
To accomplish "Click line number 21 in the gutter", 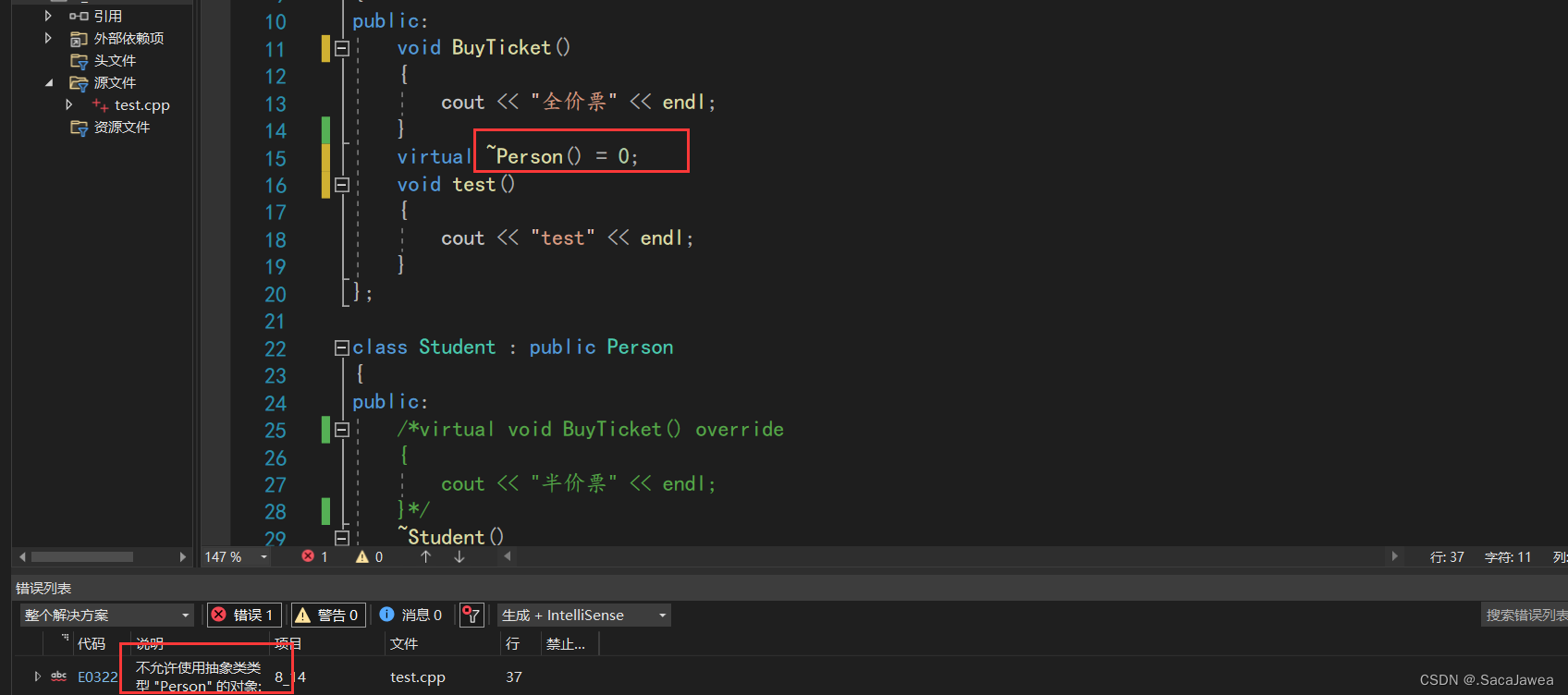I will pyautogui.click(x=276, y=322).
